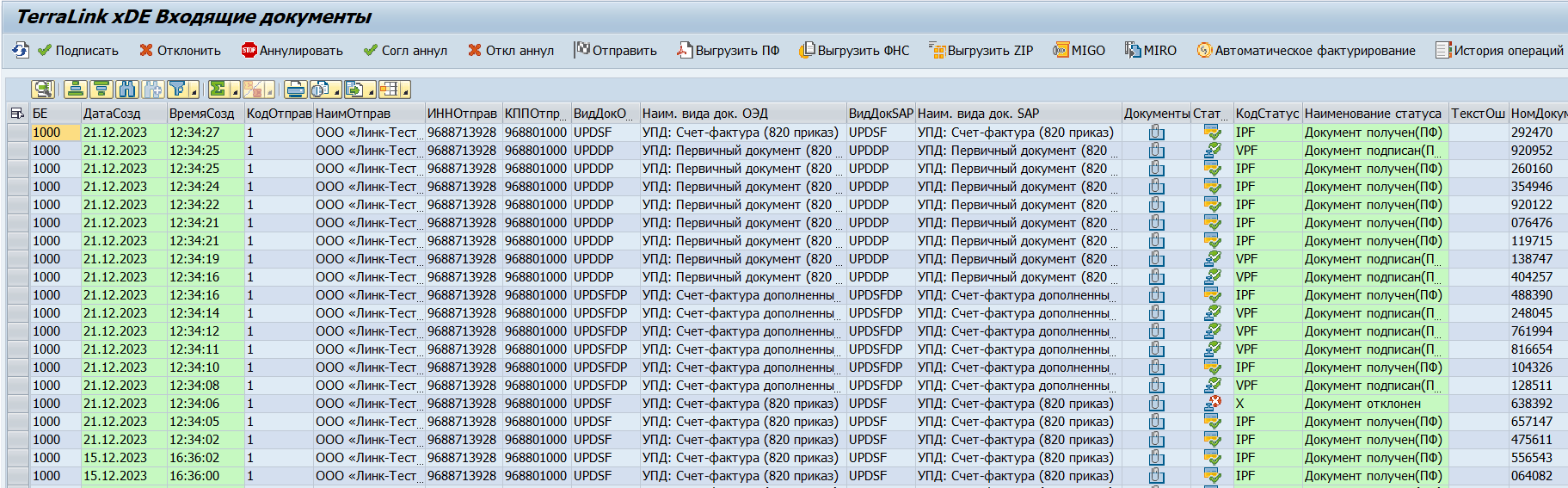Viewport: 1568px width, 488px height.
Task: Sort ascending using the toolbar icon
Action: (76, 90)
